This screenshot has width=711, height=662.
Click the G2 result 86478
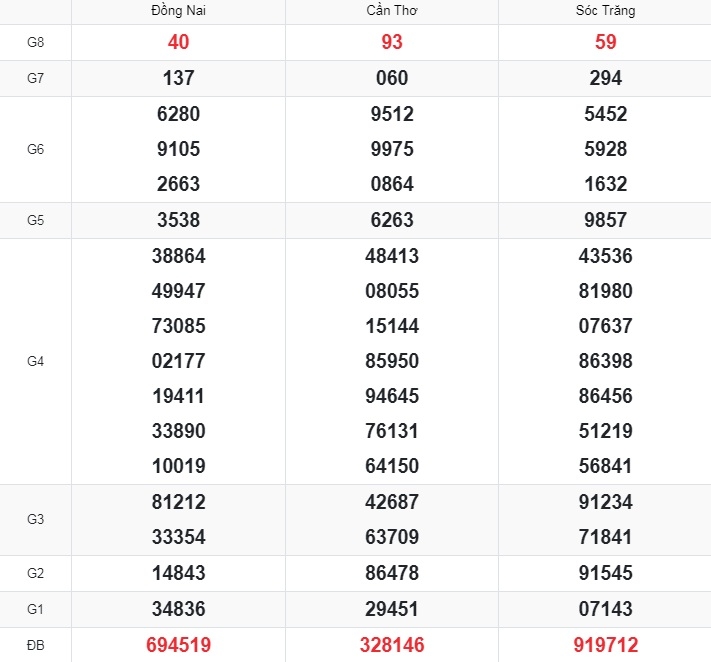point(392,573)
